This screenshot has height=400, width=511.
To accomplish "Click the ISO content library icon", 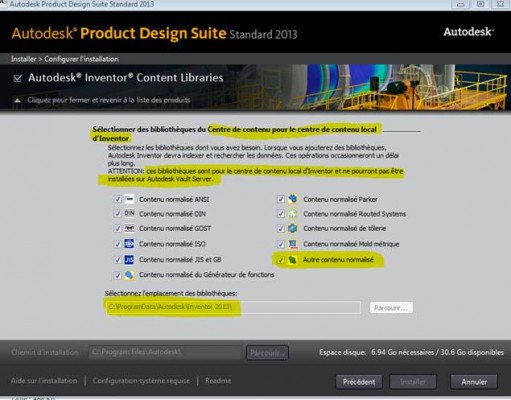I will (x=129, y=244).
